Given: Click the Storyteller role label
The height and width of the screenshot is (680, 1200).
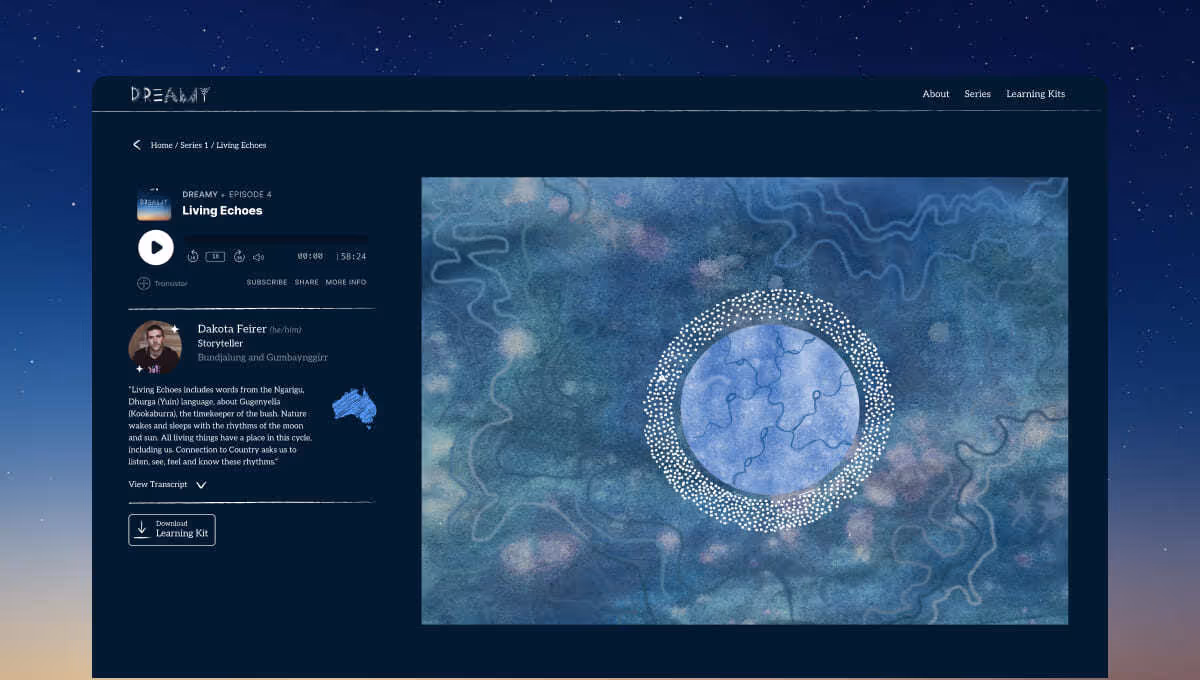Looking at the screenshot, I should click(220, 344).
